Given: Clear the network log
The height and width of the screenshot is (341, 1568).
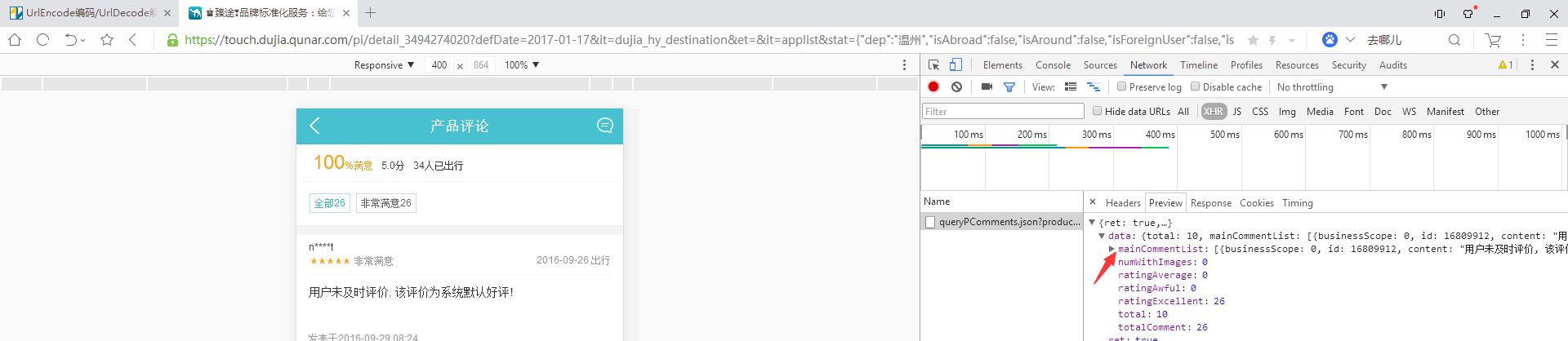Looking at the screenshot, I should 956,86.
